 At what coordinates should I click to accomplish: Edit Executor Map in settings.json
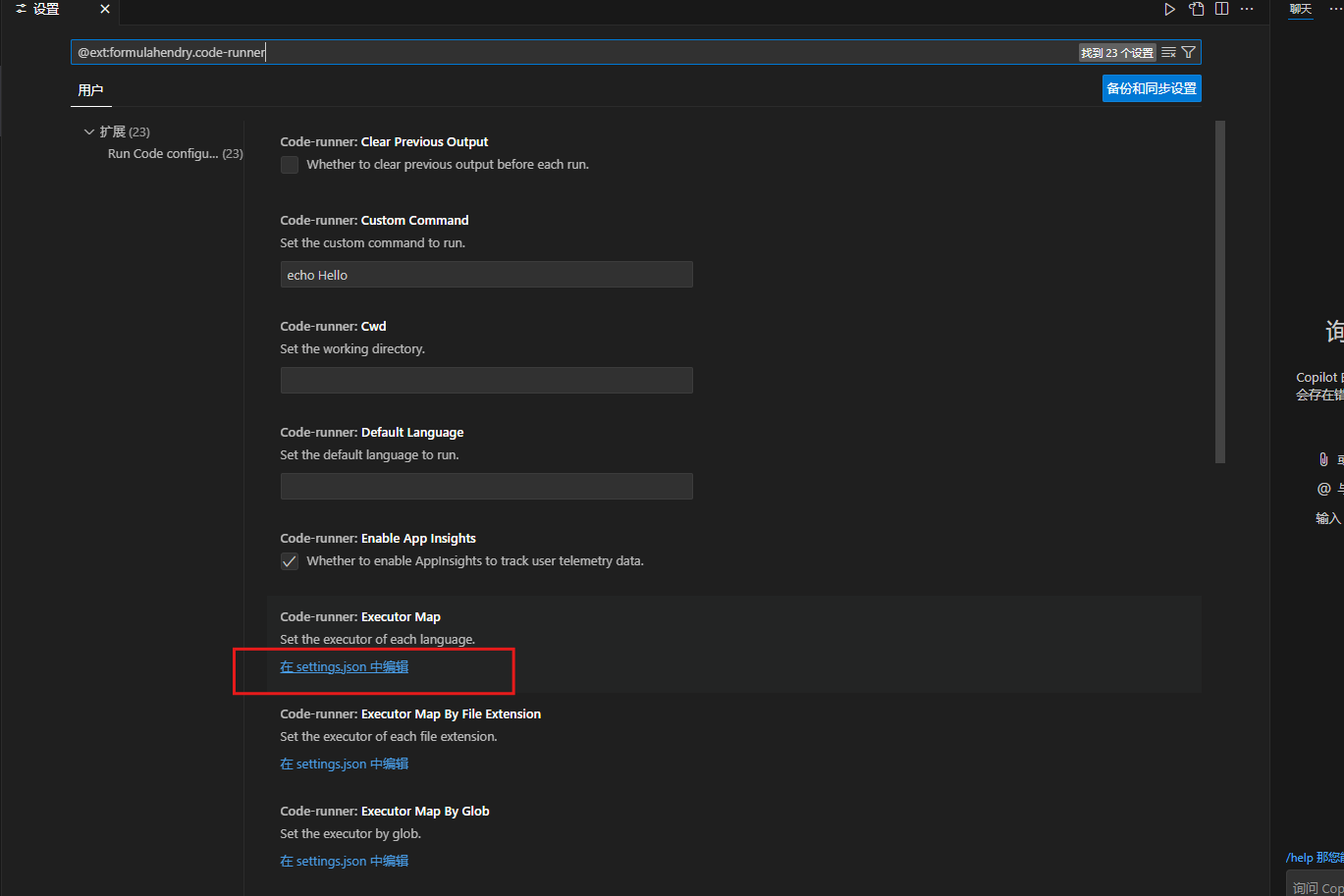[345, 666]
